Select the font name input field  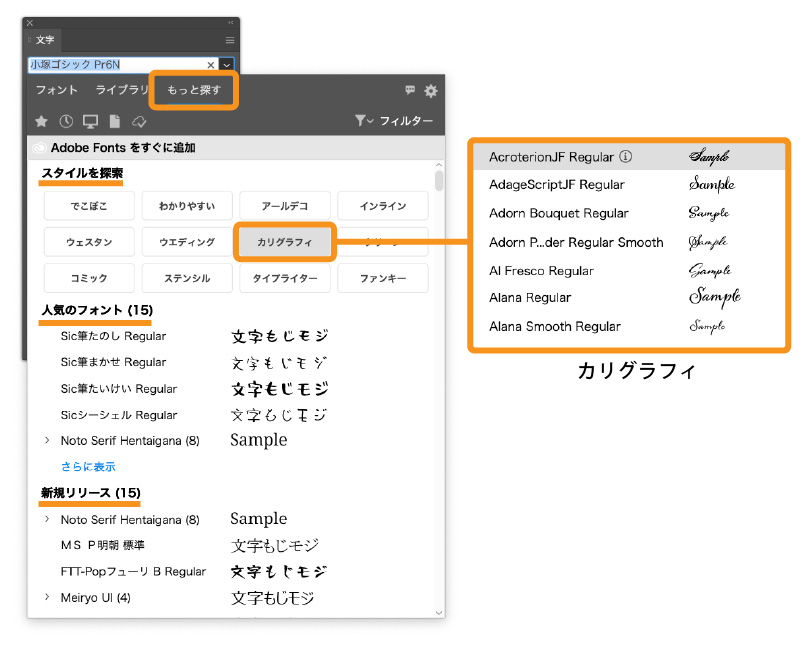coord(115,64)
